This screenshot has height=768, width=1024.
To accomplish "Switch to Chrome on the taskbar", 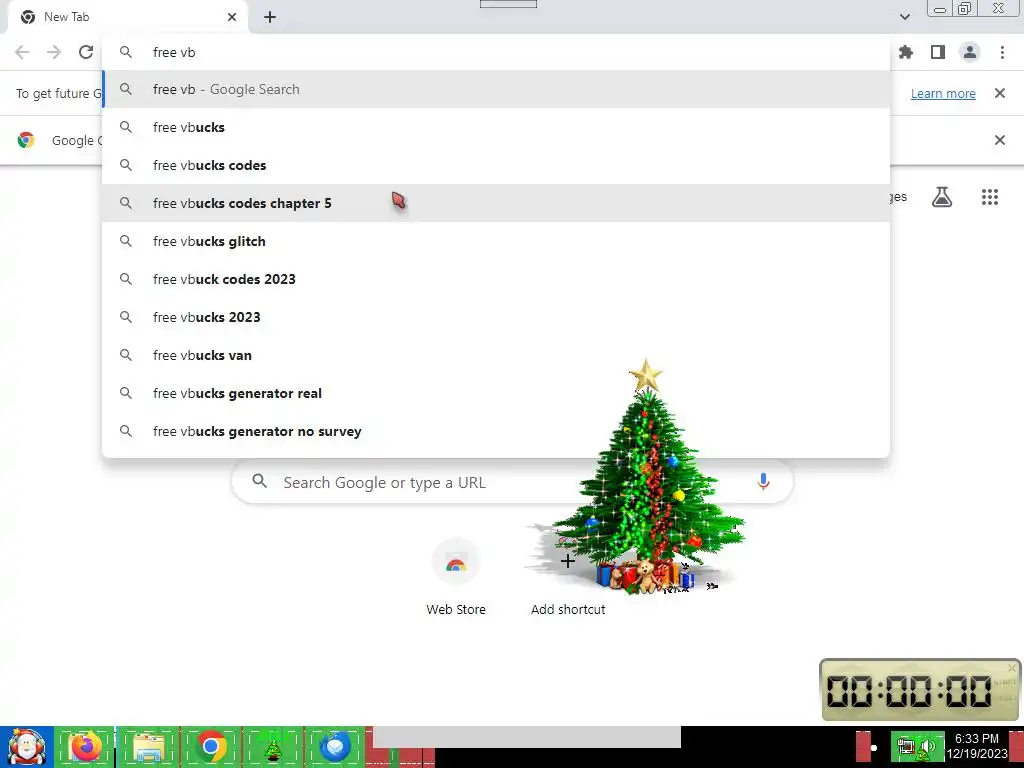I will pyautogui.click(x=210, y=747).
